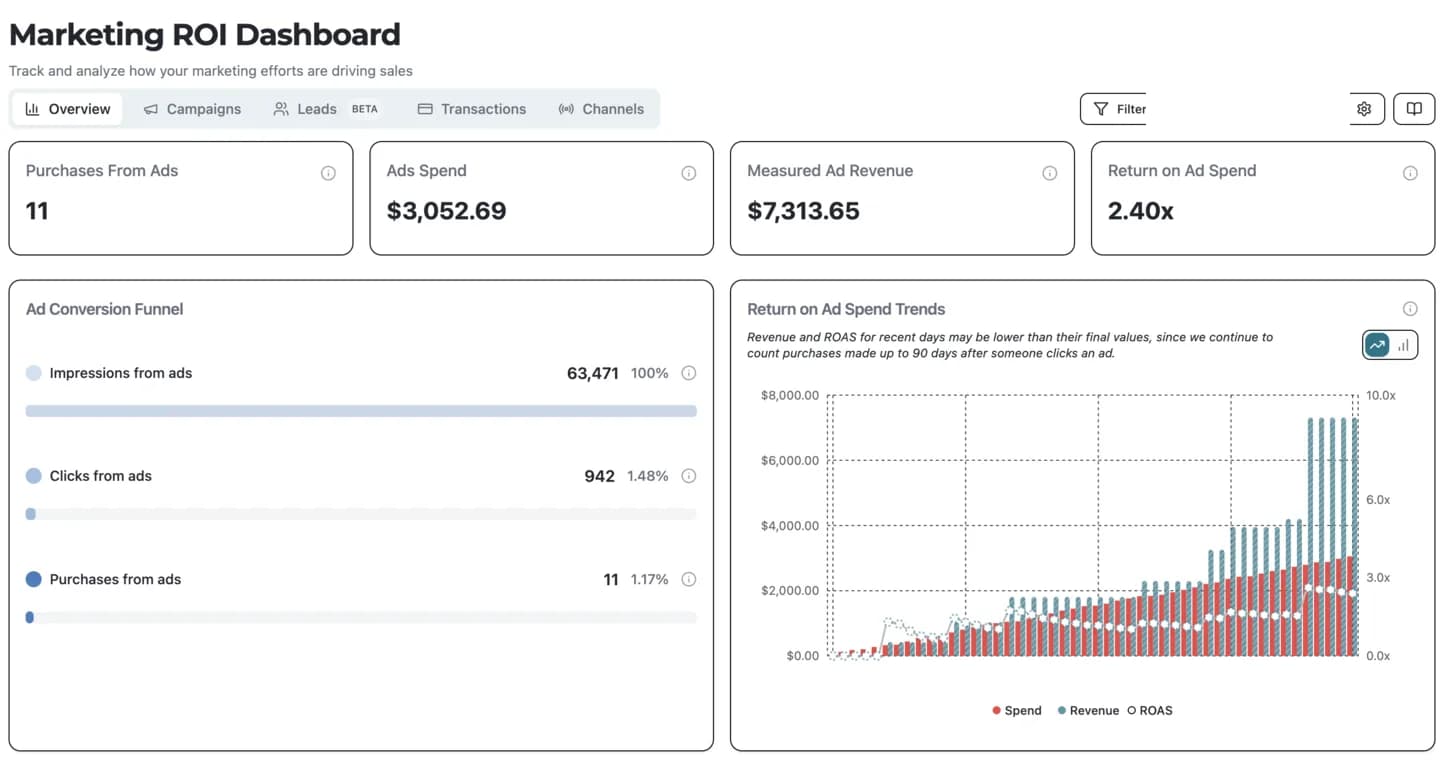Click the Impressions from ads progress bar
The width and height of the screenshot is (1440, 782).
tap(361, 411)
